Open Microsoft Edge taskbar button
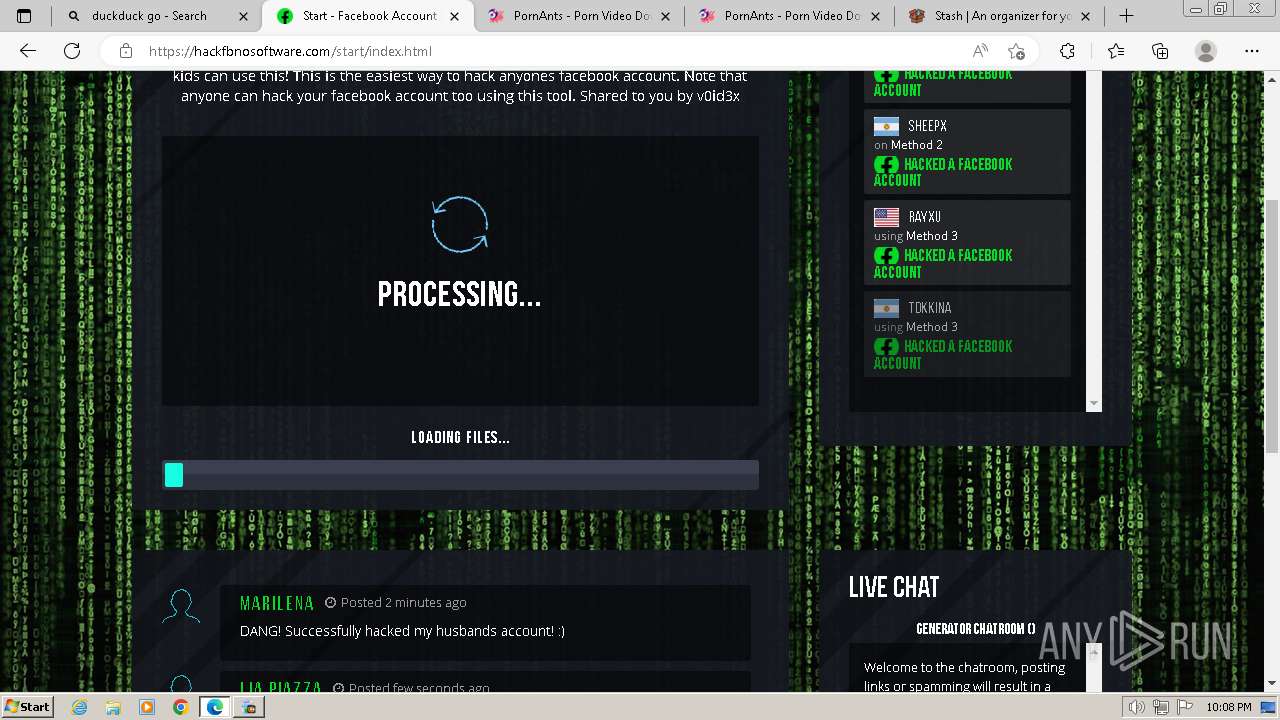This screenshot has height=720, width=1280. (215, 707)
